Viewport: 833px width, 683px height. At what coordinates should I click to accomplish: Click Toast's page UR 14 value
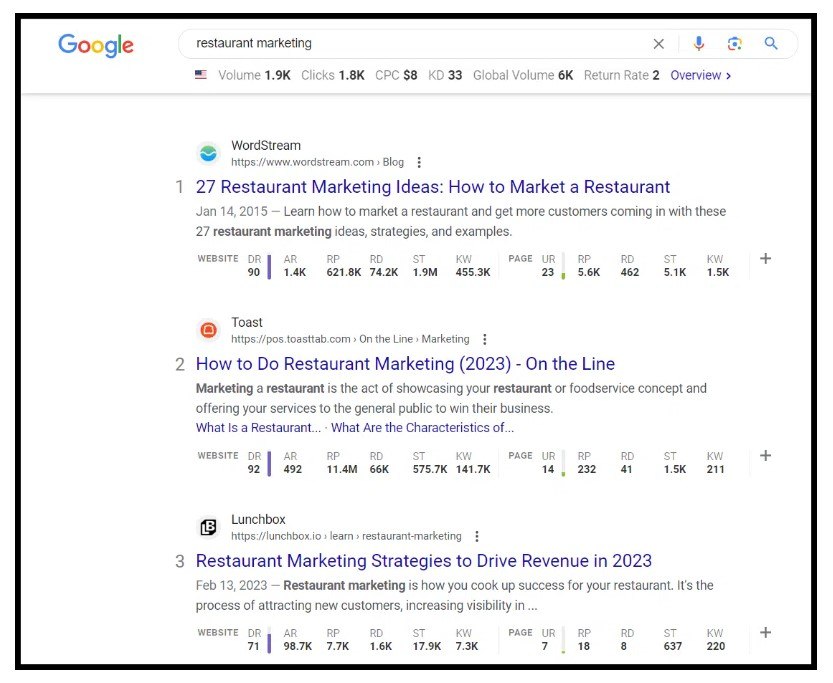point(548,469)
